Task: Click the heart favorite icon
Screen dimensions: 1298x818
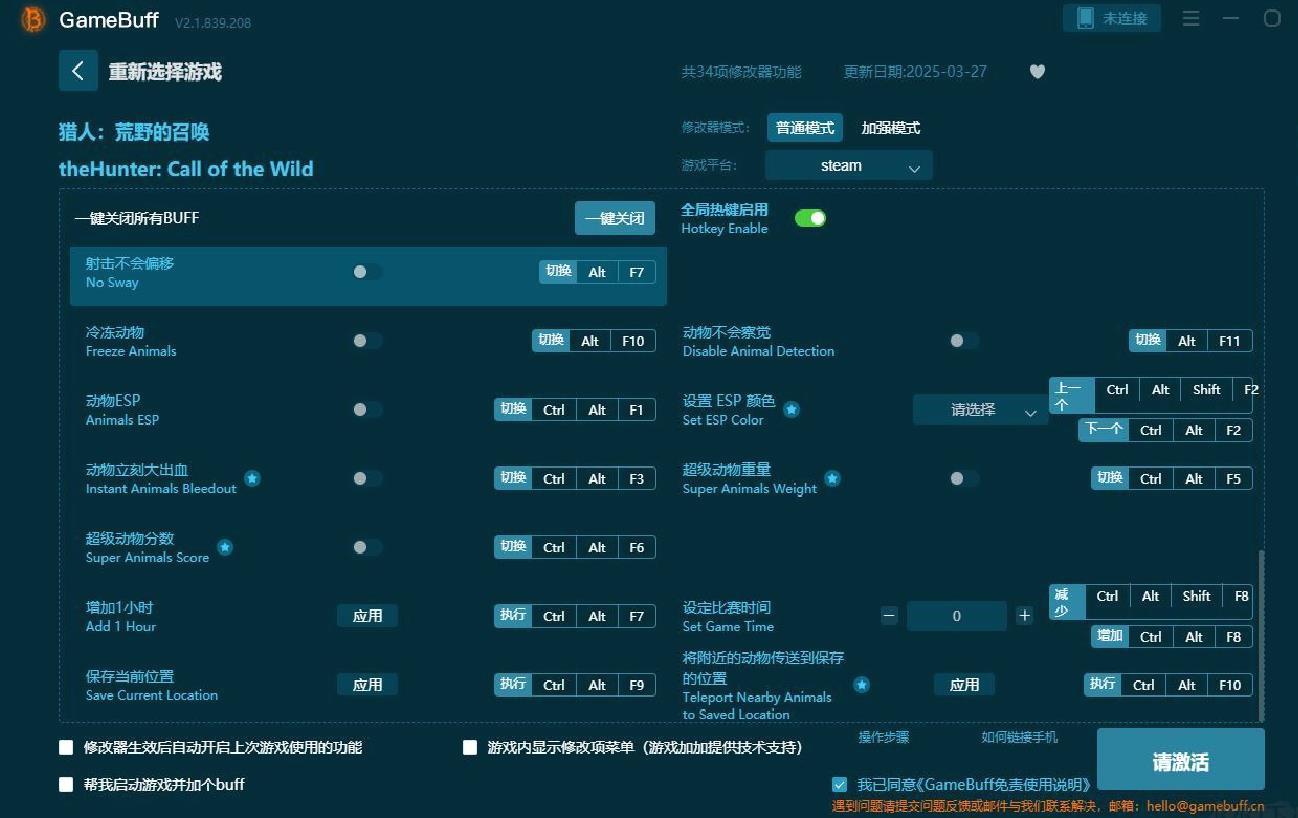Action: (x=1037, y=71)
